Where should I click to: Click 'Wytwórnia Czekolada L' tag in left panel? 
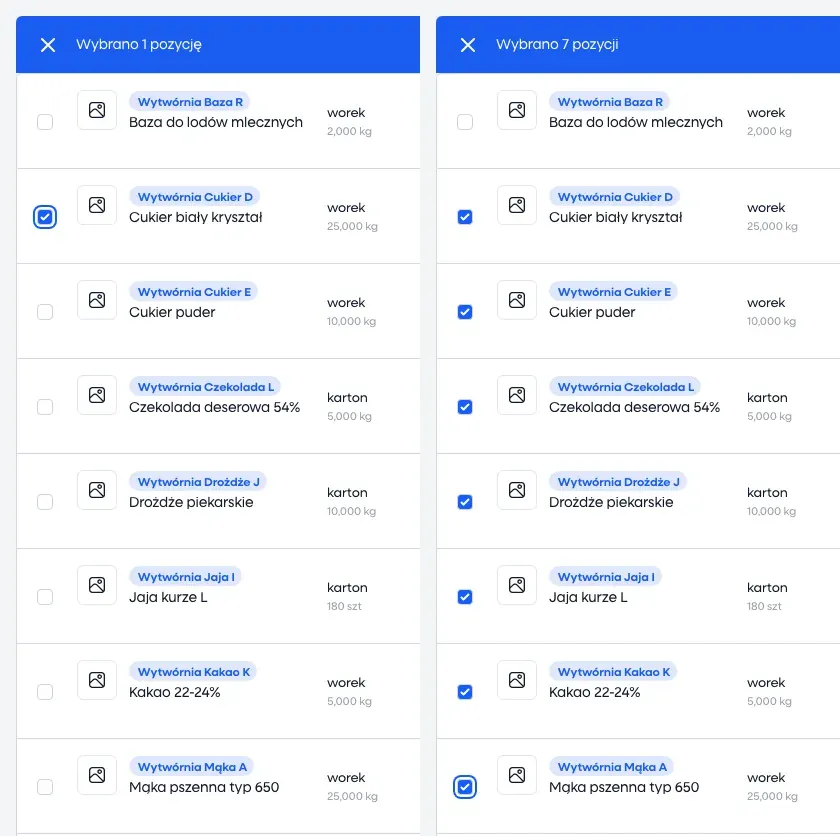click(205, 387)
